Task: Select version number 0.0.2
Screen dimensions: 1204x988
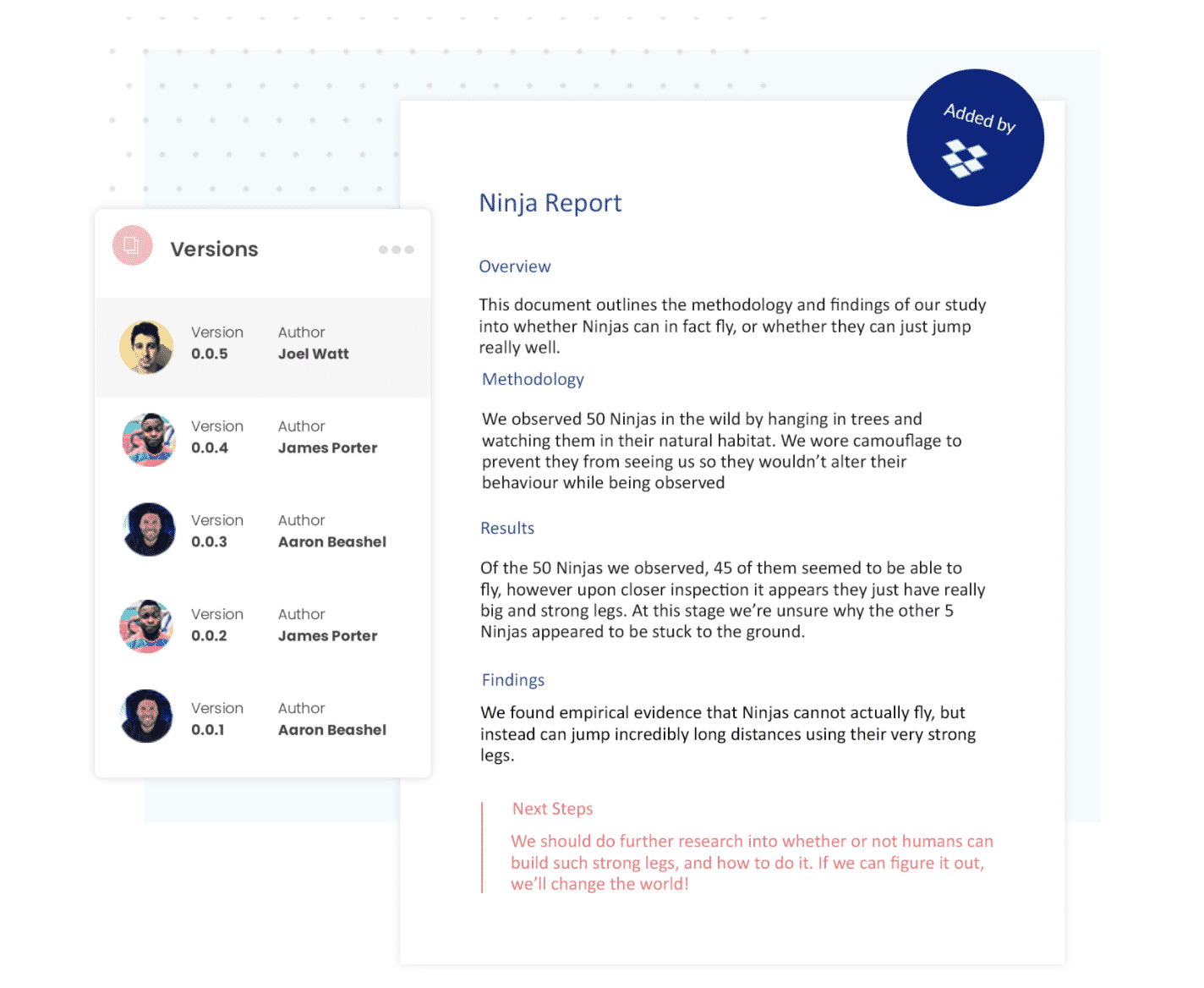Action: [x=209, y=635]
